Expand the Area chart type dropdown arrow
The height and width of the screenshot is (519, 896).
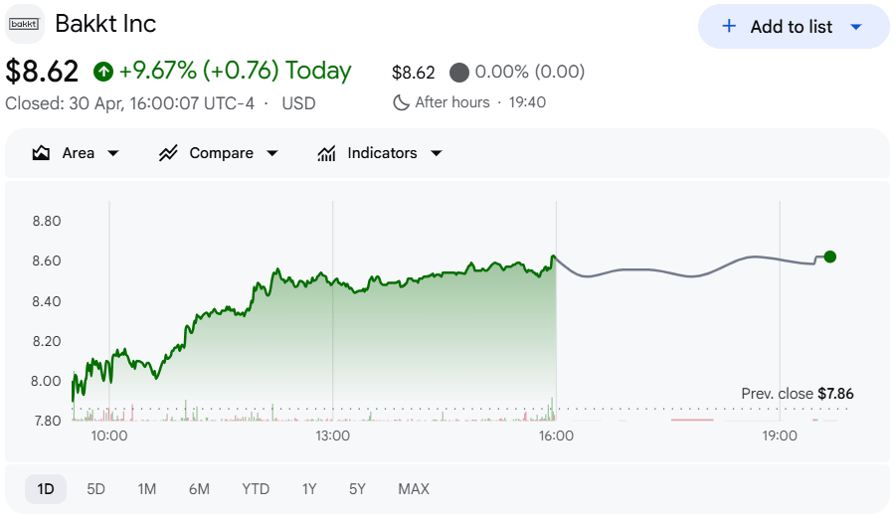pyautogui.click(x=113, y=153)
